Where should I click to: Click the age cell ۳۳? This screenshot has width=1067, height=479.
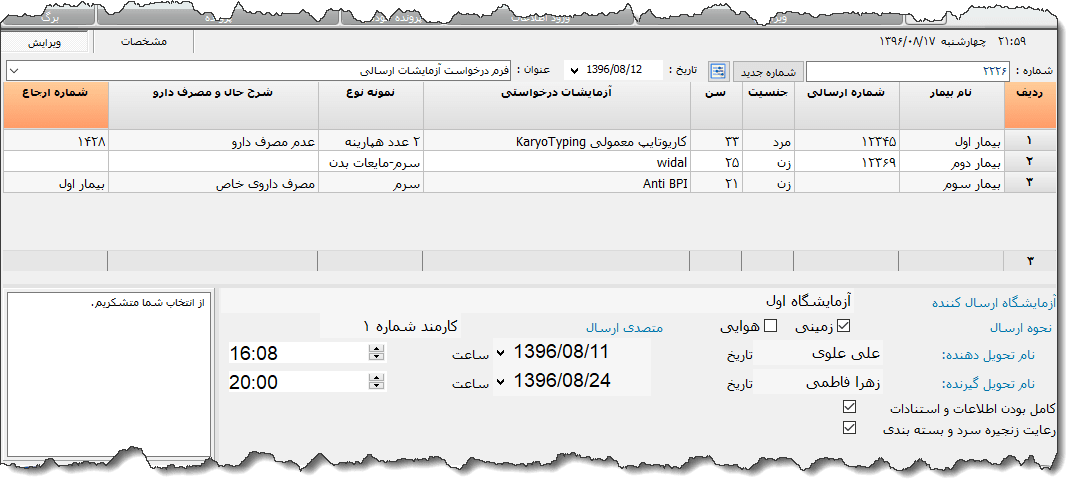[717, 141]
